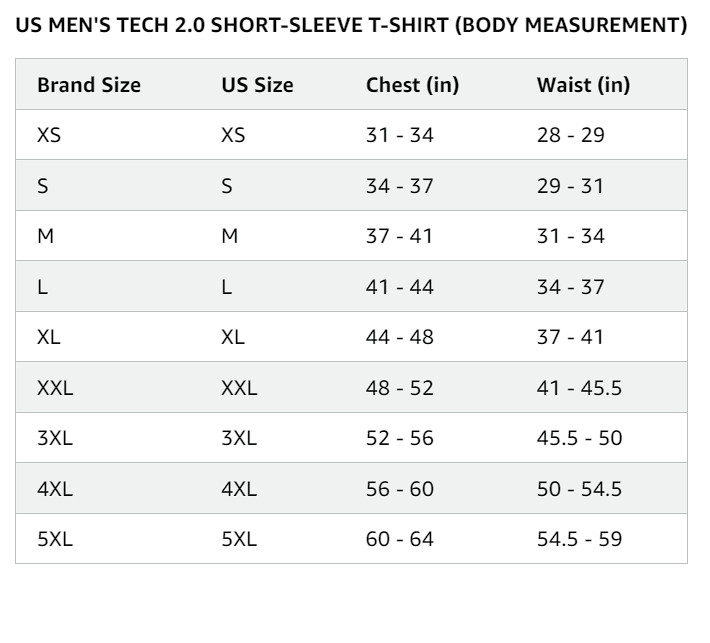
Task: Select waist value 29 - 31
Action: click(570, 186)
